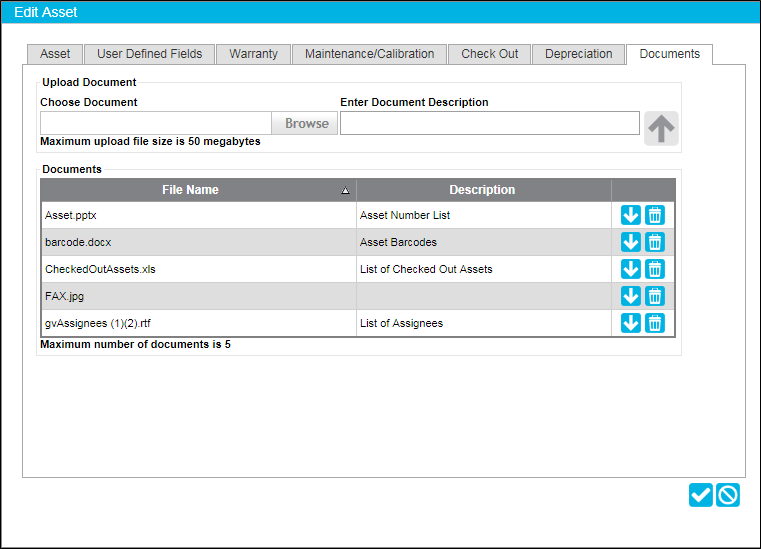761x549 pixels.
Task: Select the Documents tab
Action: tap(669, 54)
